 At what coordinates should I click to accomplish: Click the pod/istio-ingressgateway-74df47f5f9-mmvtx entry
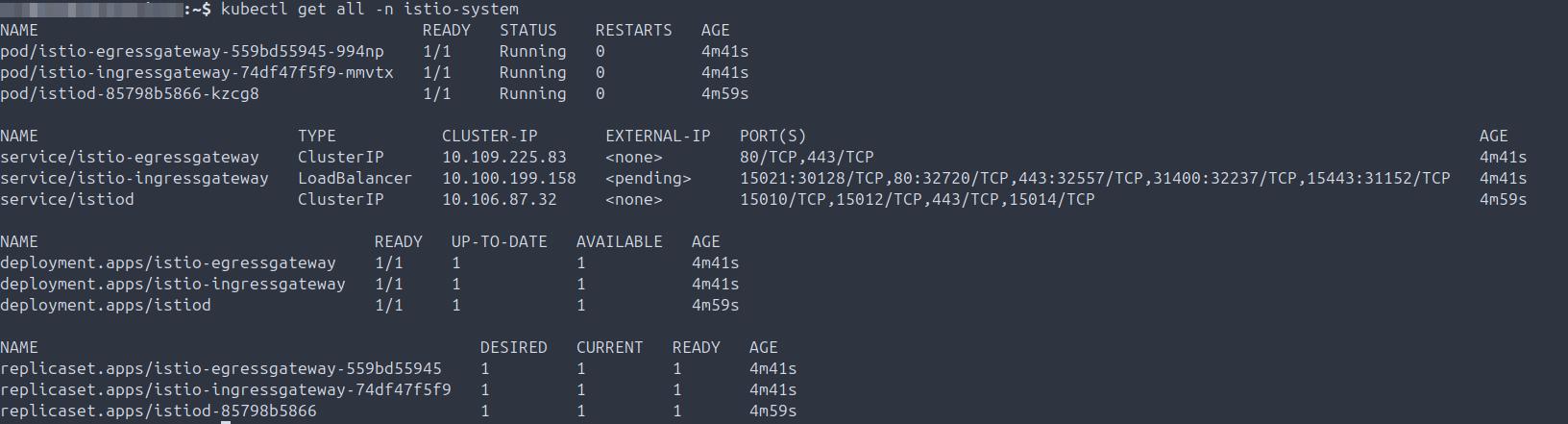[196, 72]
